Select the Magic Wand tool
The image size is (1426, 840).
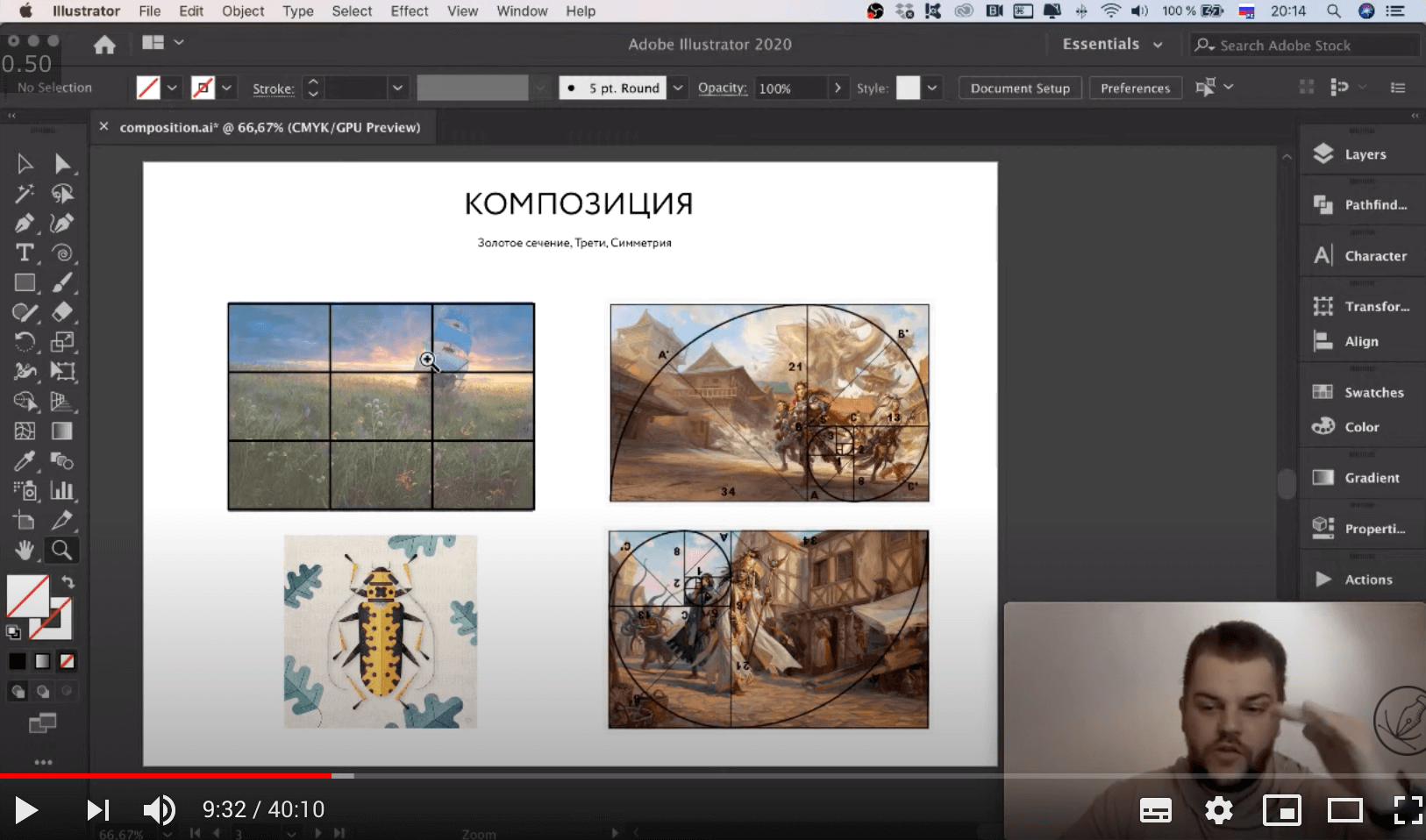click(25, 194)
